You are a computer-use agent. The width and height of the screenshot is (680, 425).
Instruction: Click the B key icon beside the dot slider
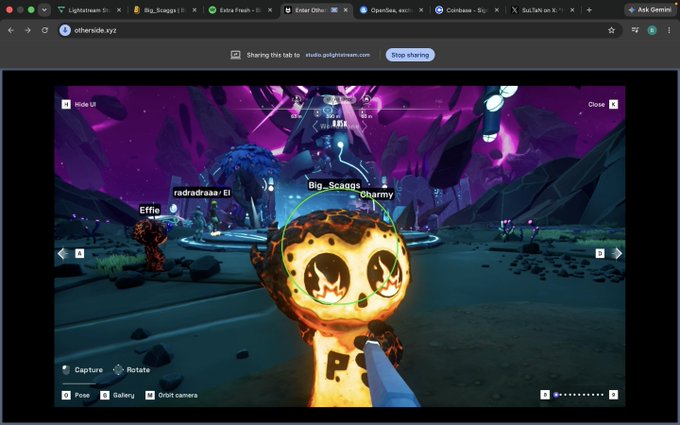(x=545, y=395)
